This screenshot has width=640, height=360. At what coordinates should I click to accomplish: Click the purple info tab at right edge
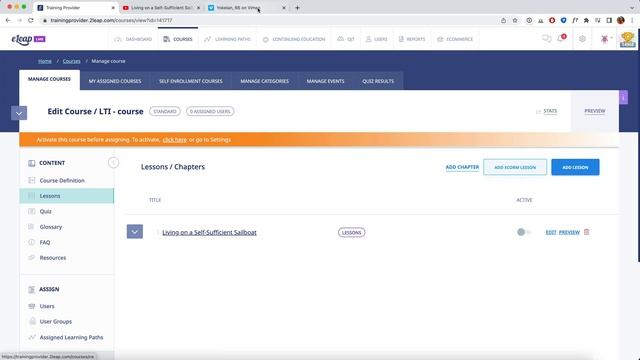[623, 98]
